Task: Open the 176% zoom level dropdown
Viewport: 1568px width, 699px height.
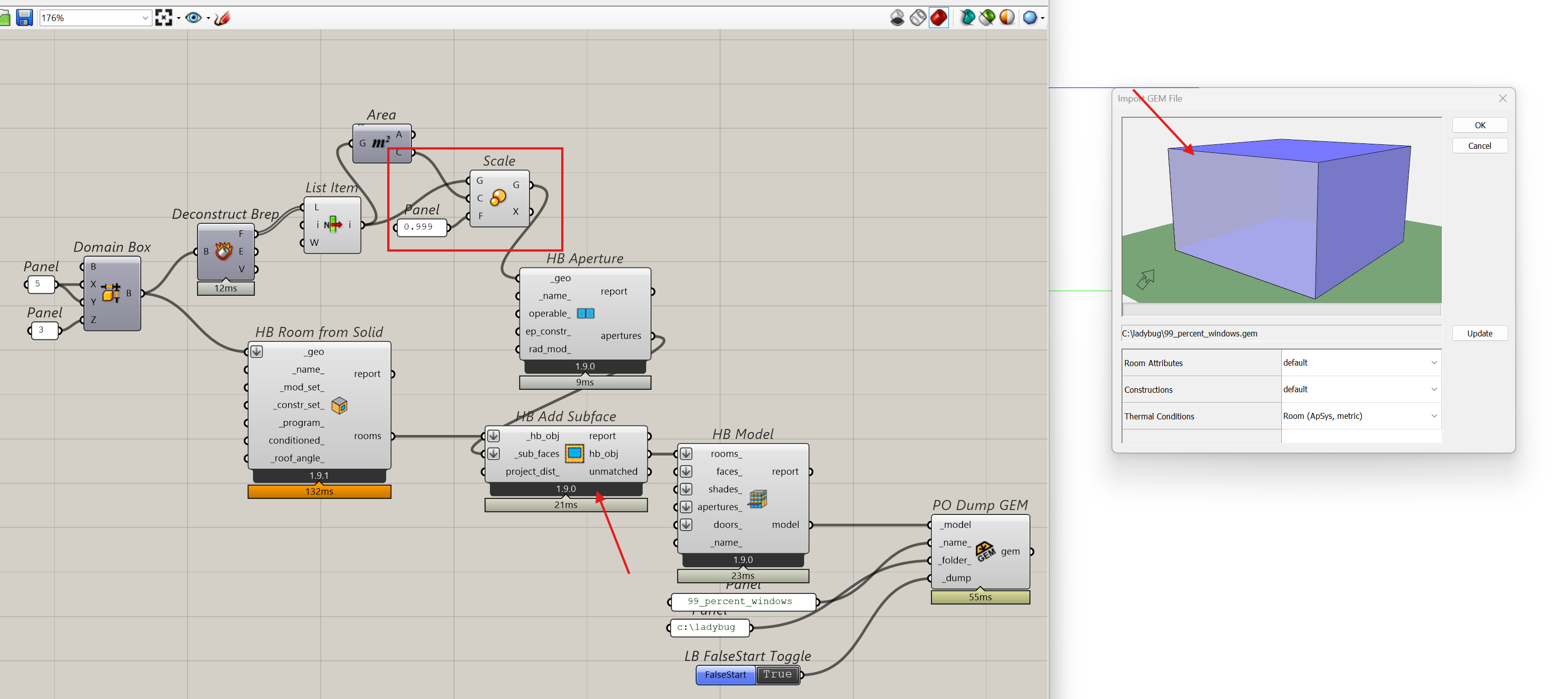Action: coord(145,18)
